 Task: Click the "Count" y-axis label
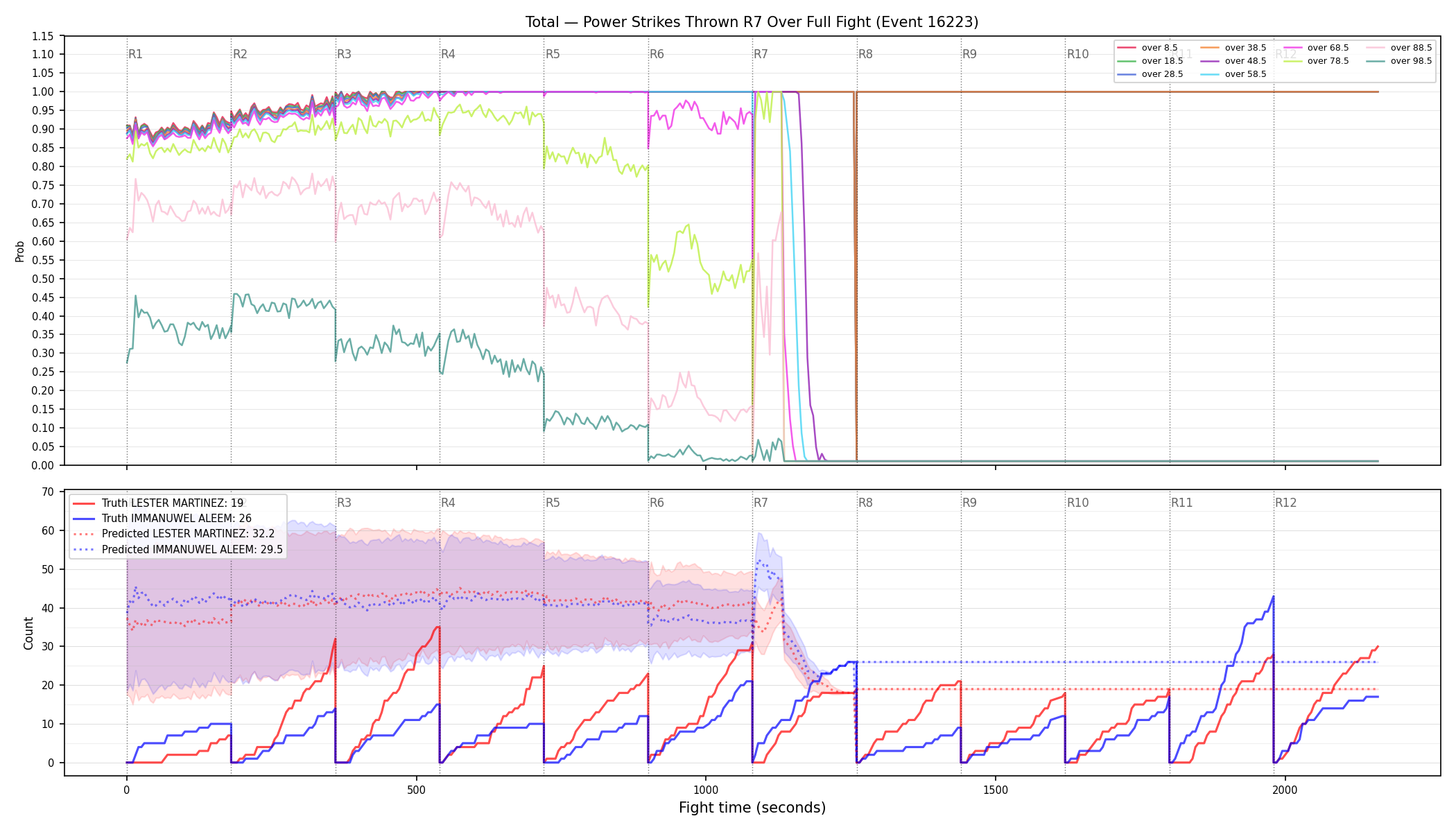point(28,633)
